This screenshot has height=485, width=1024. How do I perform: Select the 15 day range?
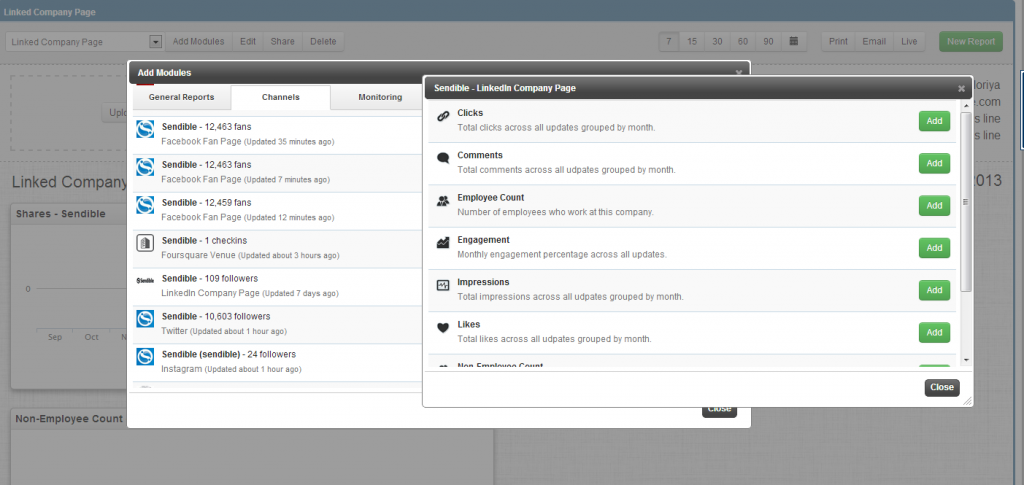[692, 41]
